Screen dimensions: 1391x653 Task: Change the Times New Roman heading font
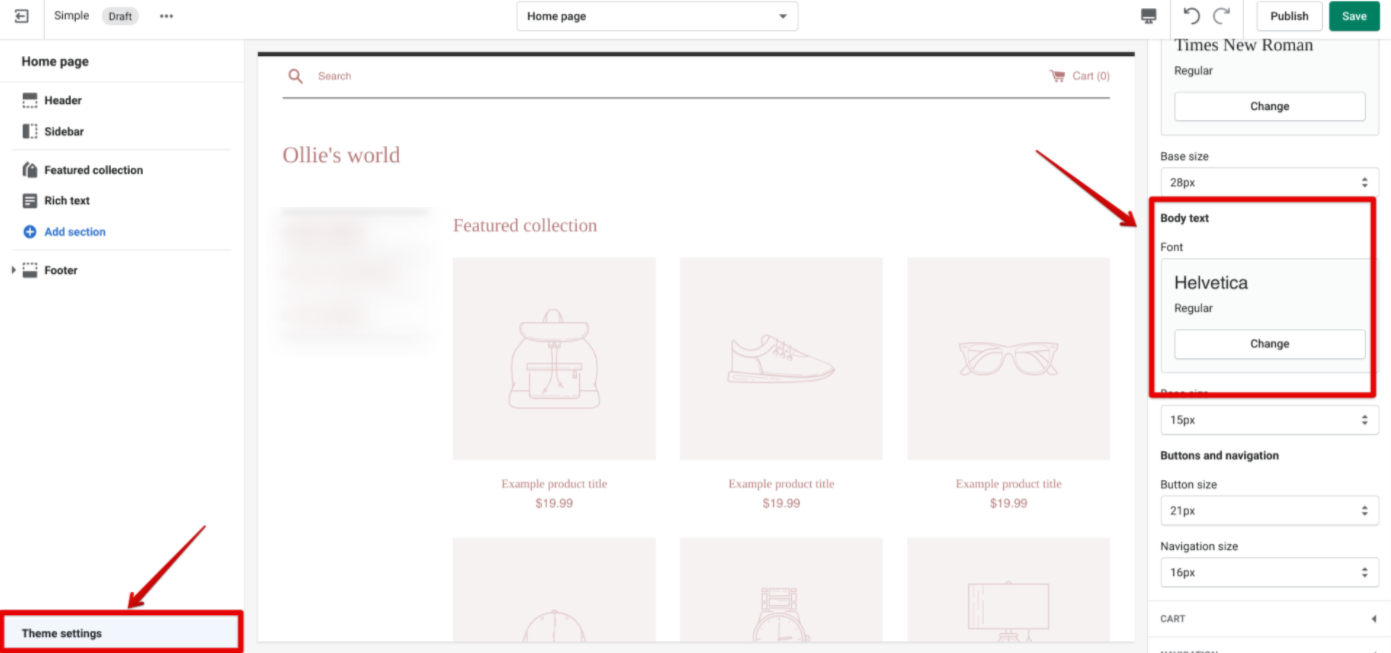1269,106
